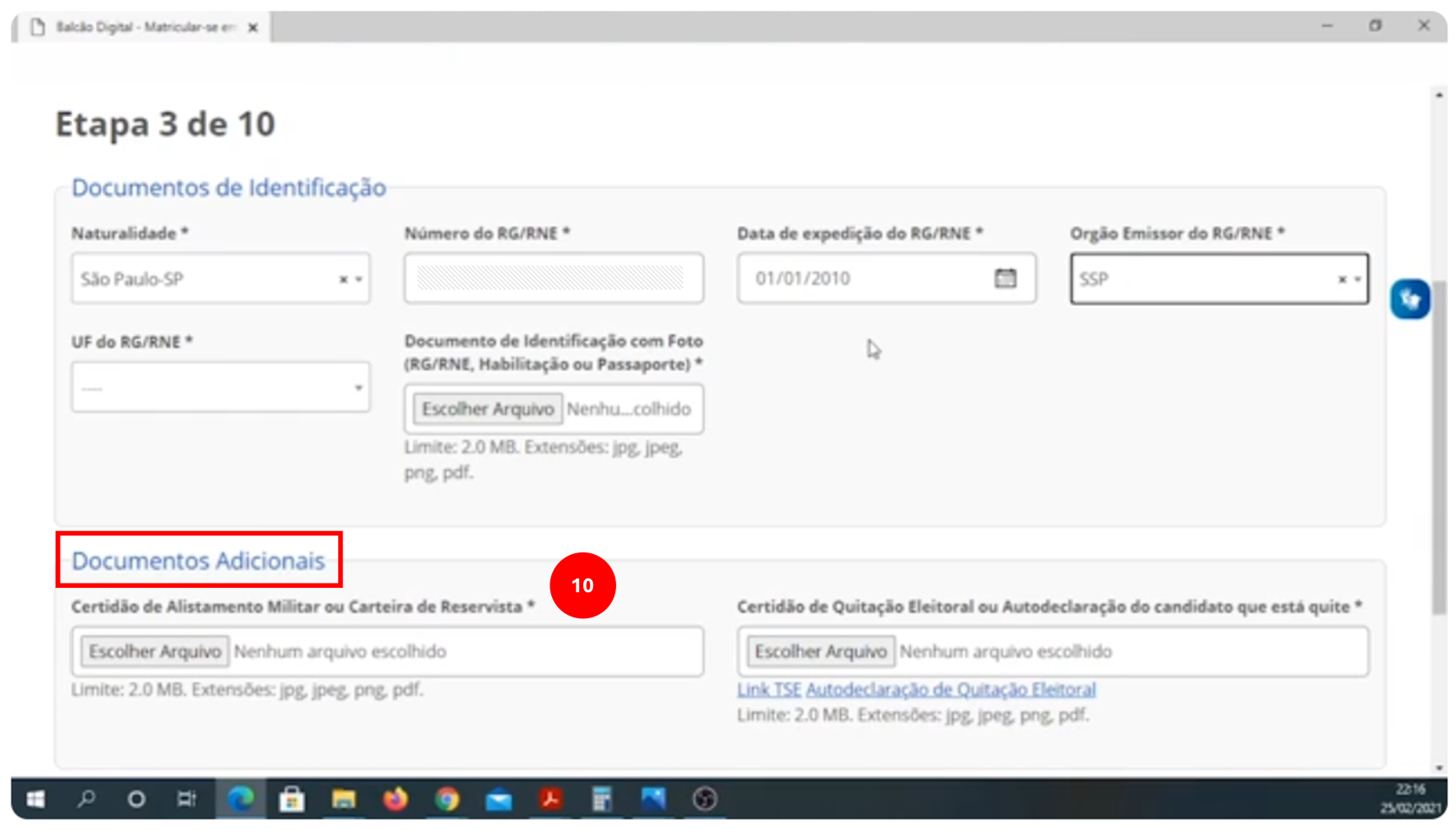Viewport: 1456px width, 829px height.
Task: Open the Link TSE hyperlink
Action: [767, 689]
